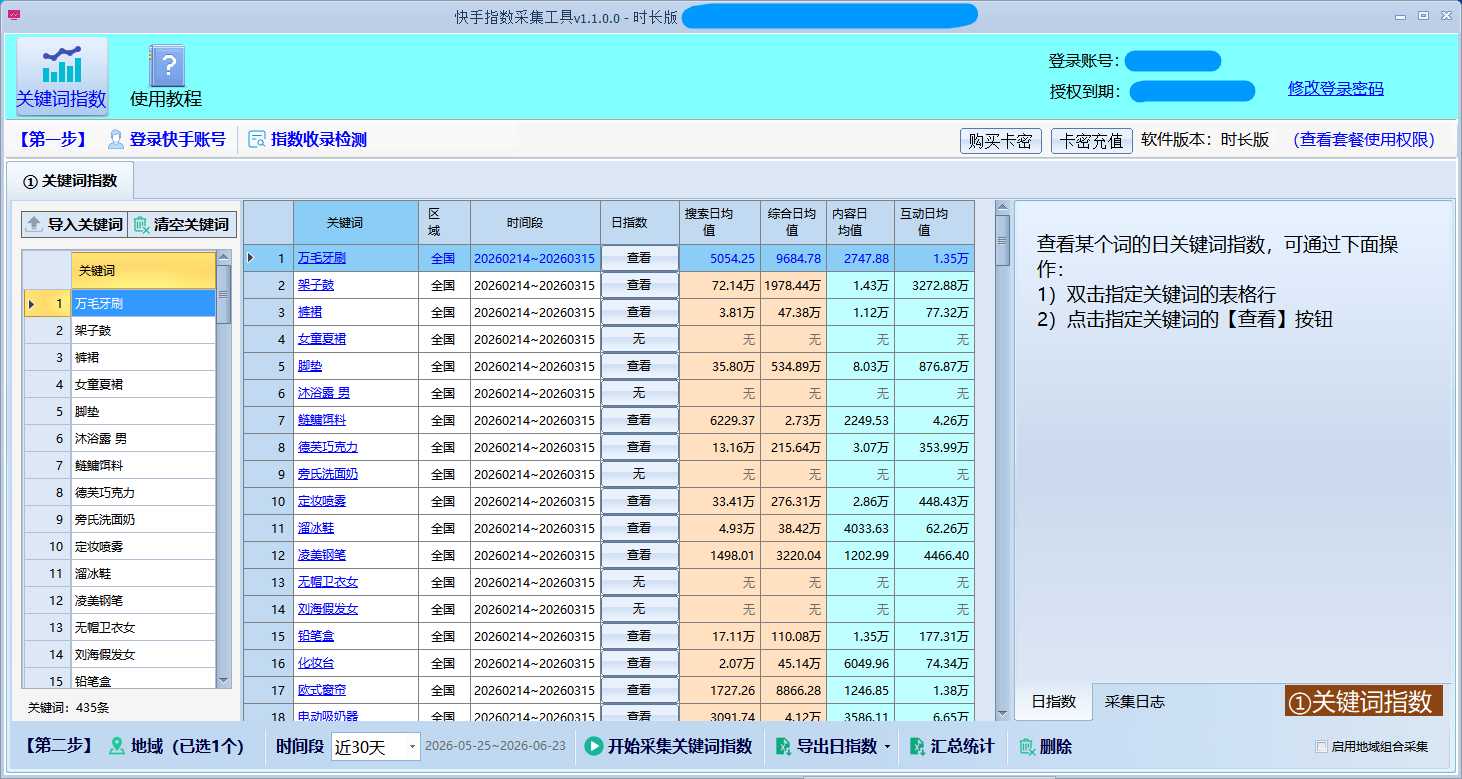Open 欧式窗帘 keyword link in table

click(321, 690)
